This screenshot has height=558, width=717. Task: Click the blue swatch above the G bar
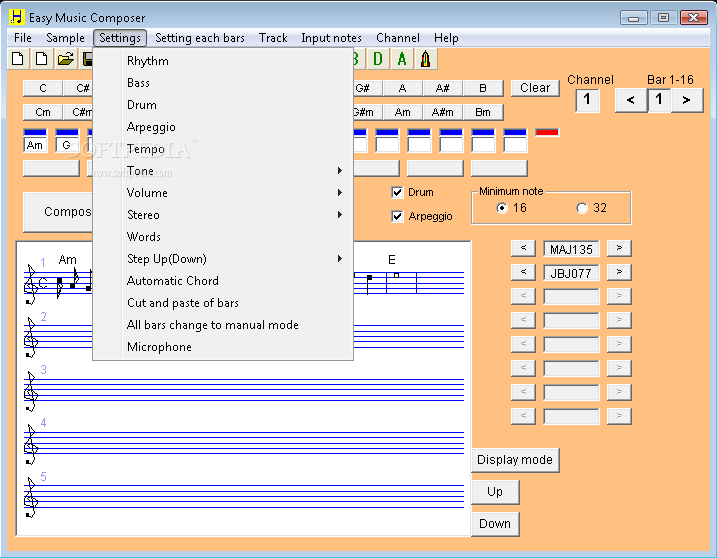pos(67,133)
